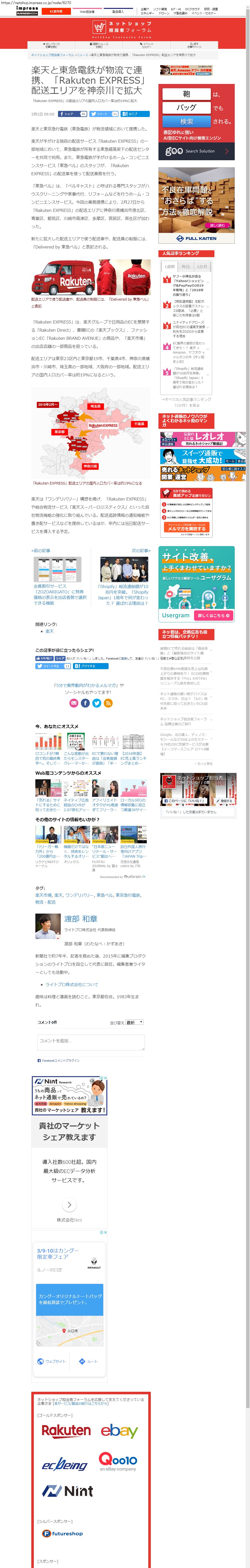250x1568 pixels.
Task: Open the EC担当者 tab
Action: [55, 11]
